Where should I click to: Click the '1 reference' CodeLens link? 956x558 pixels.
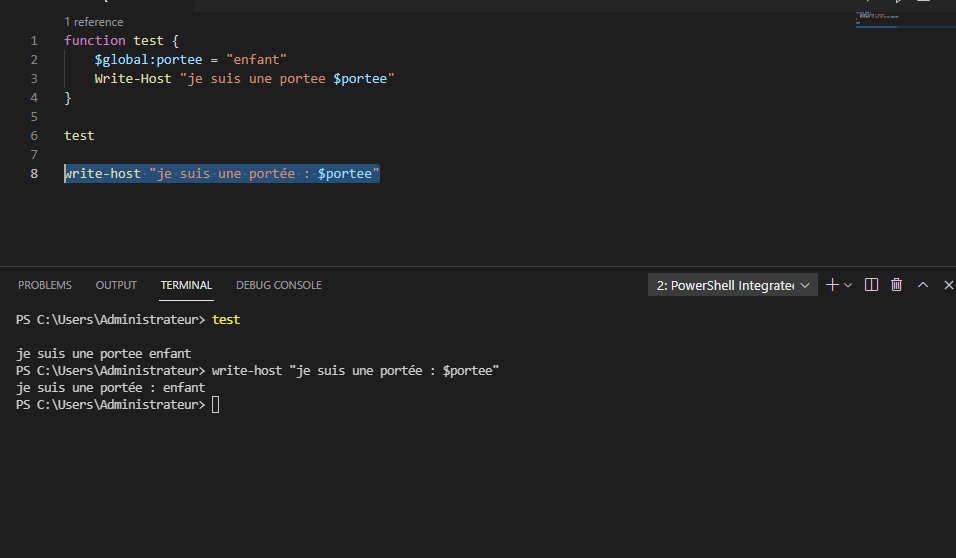[94, 22]
